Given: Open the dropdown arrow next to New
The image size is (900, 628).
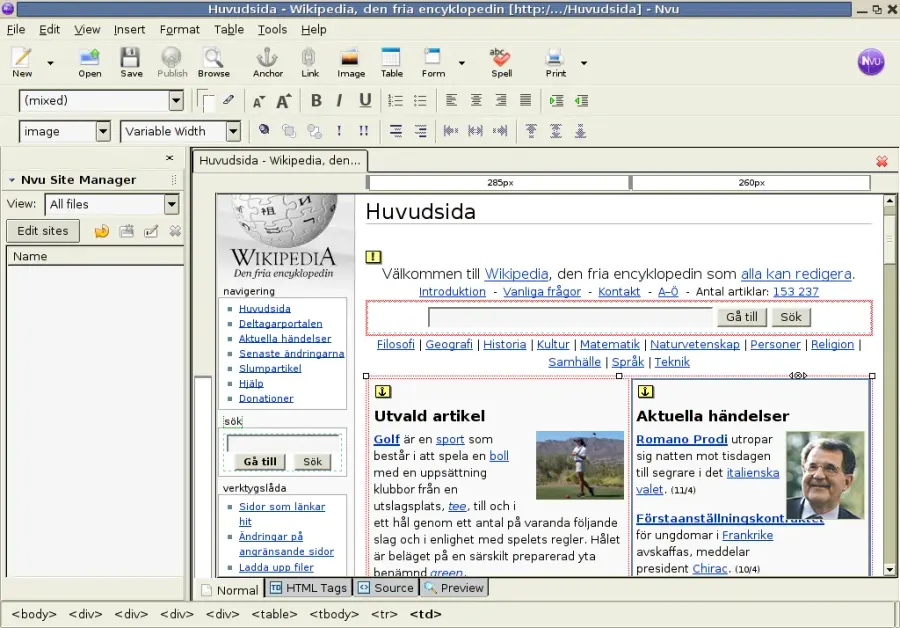Looking at the screenshot, I should pos(51,63).
